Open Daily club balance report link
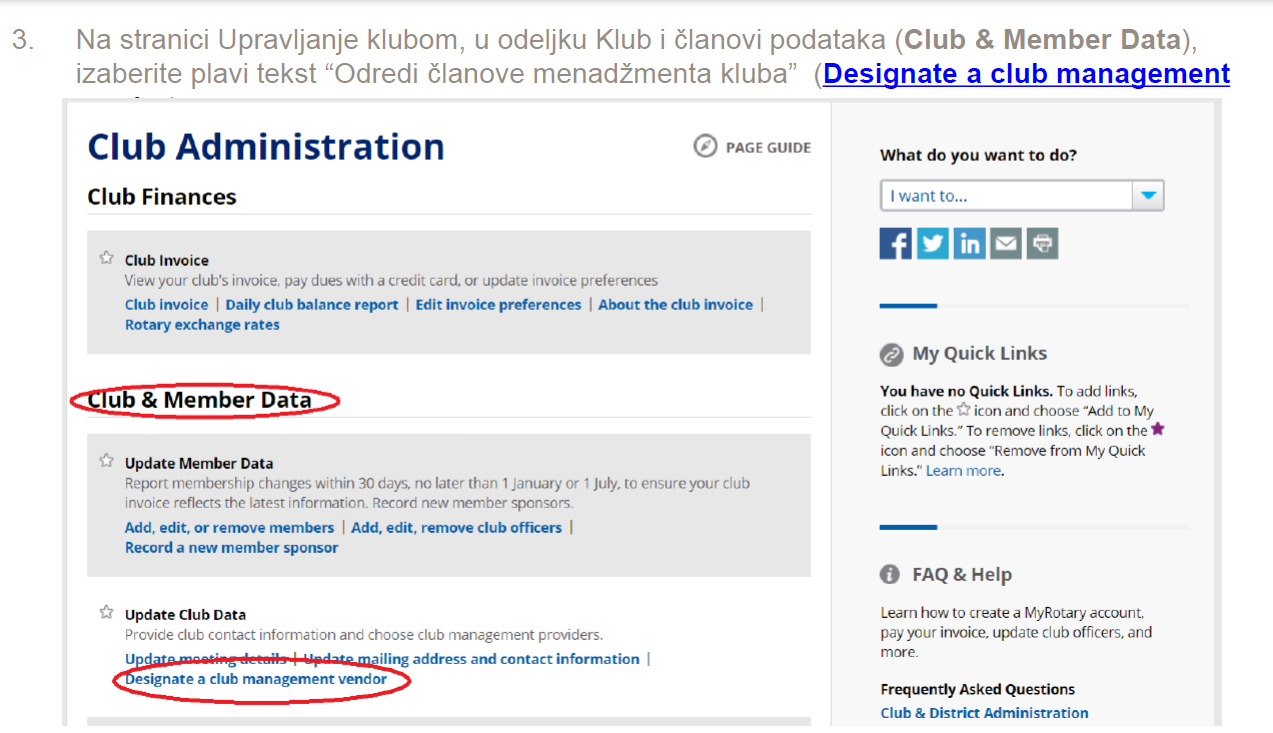The width and height of the screenshot is (1273, 733). tap(312, 305)
